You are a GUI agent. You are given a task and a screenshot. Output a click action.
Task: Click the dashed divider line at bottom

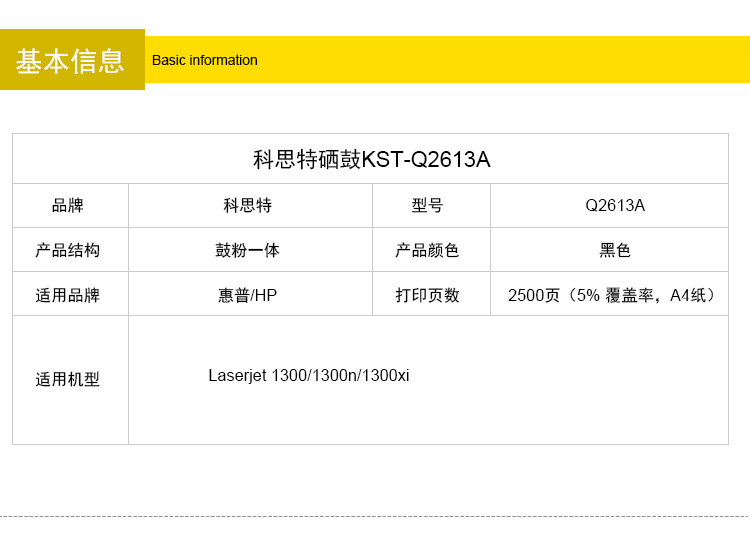click(x=375, y=516)
